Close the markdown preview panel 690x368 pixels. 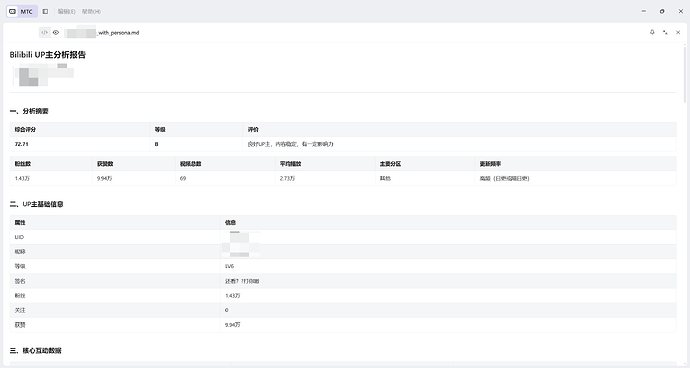coord(678,32)
